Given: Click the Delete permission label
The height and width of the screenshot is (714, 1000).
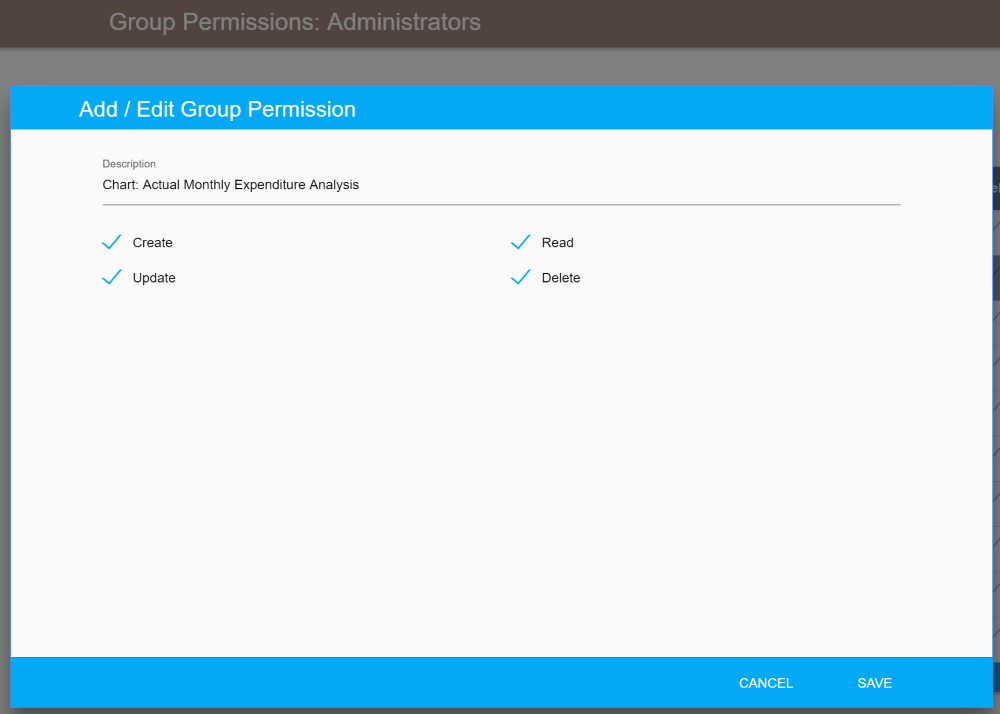Looking at the screenshot, I should point(561,277).
